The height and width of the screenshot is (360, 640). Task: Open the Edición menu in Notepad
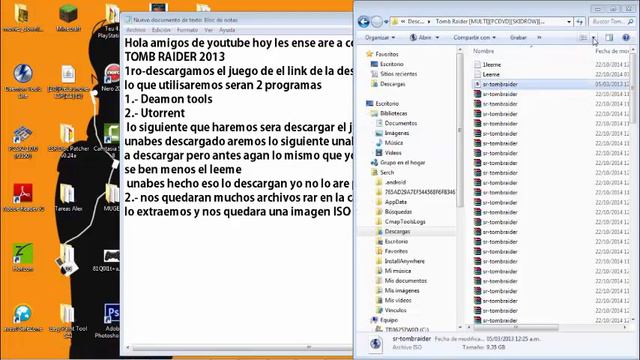[x=161, y=30]
